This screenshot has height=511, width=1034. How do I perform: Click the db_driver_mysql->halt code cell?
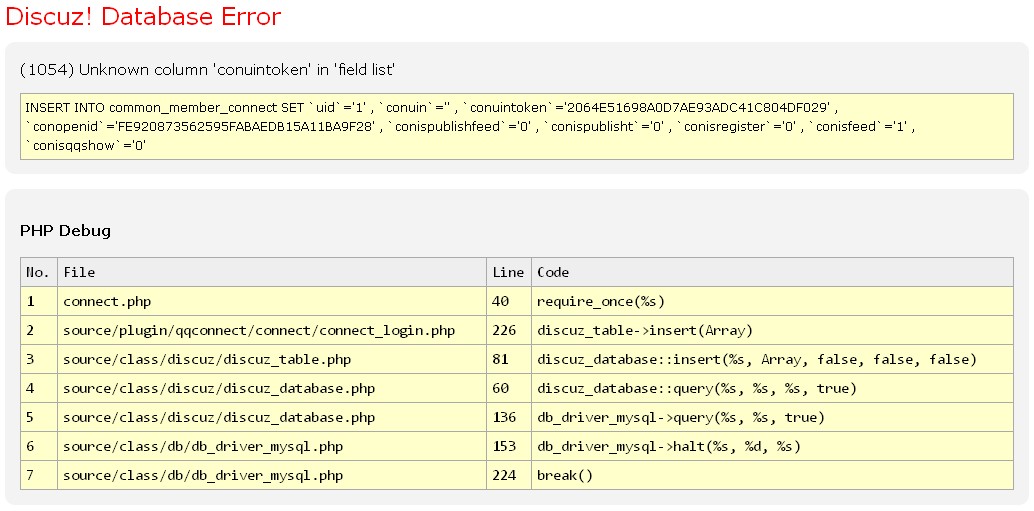tap(668, 446)
